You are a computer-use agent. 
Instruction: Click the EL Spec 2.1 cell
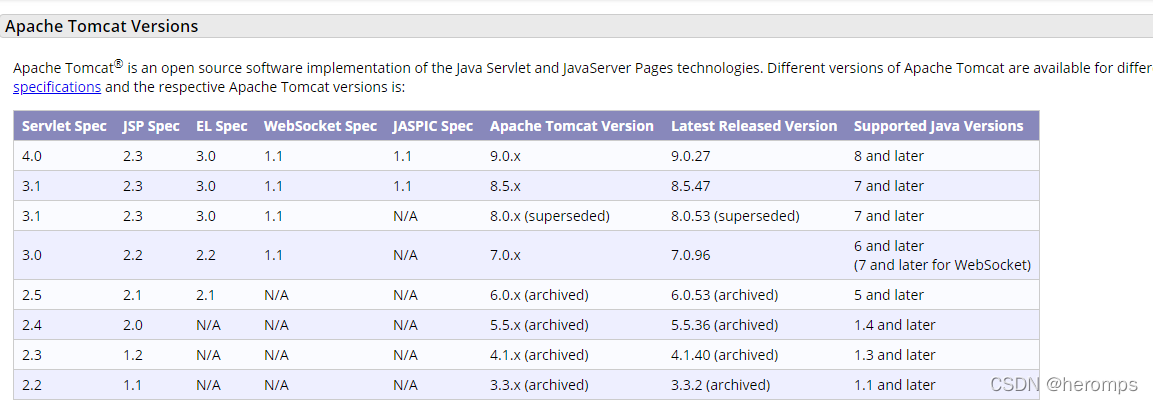[205, 295]
